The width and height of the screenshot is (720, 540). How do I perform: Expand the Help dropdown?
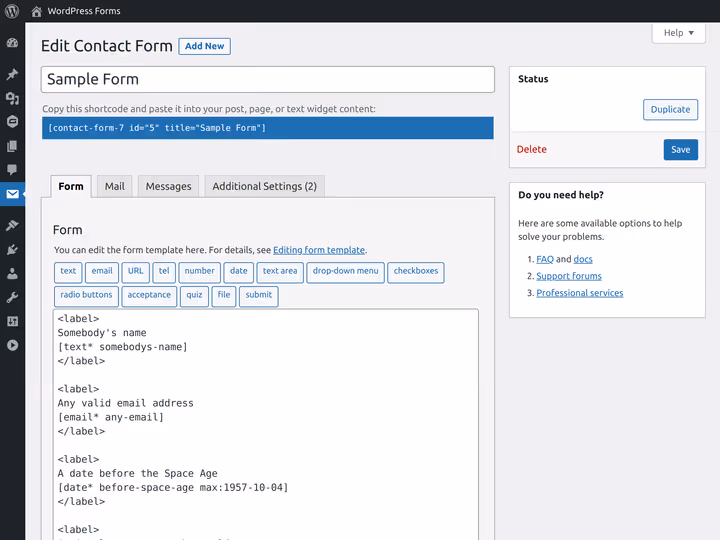pyautogui.click(x=678, y=33)
